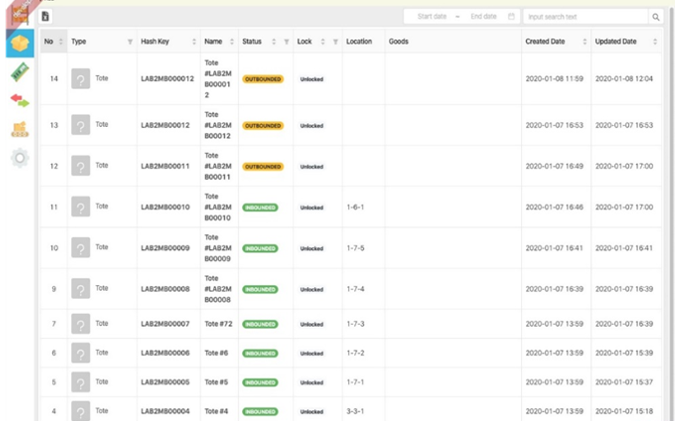Click the export file icon above table
675x421 pixels.
pyautogui.click(x=45, y=16)
